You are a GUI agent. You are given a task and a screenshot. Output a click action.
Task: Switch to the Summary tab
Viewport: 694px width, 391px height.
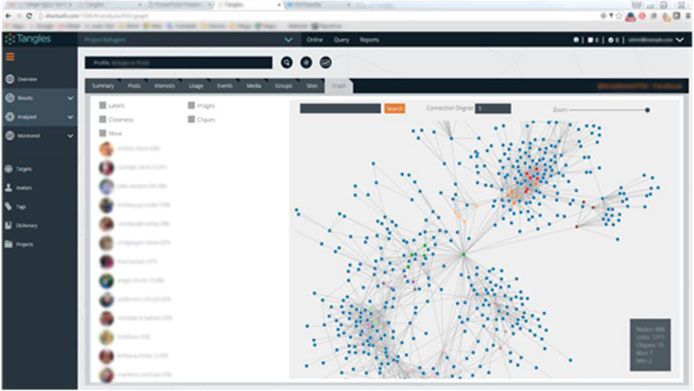point(103,86)
